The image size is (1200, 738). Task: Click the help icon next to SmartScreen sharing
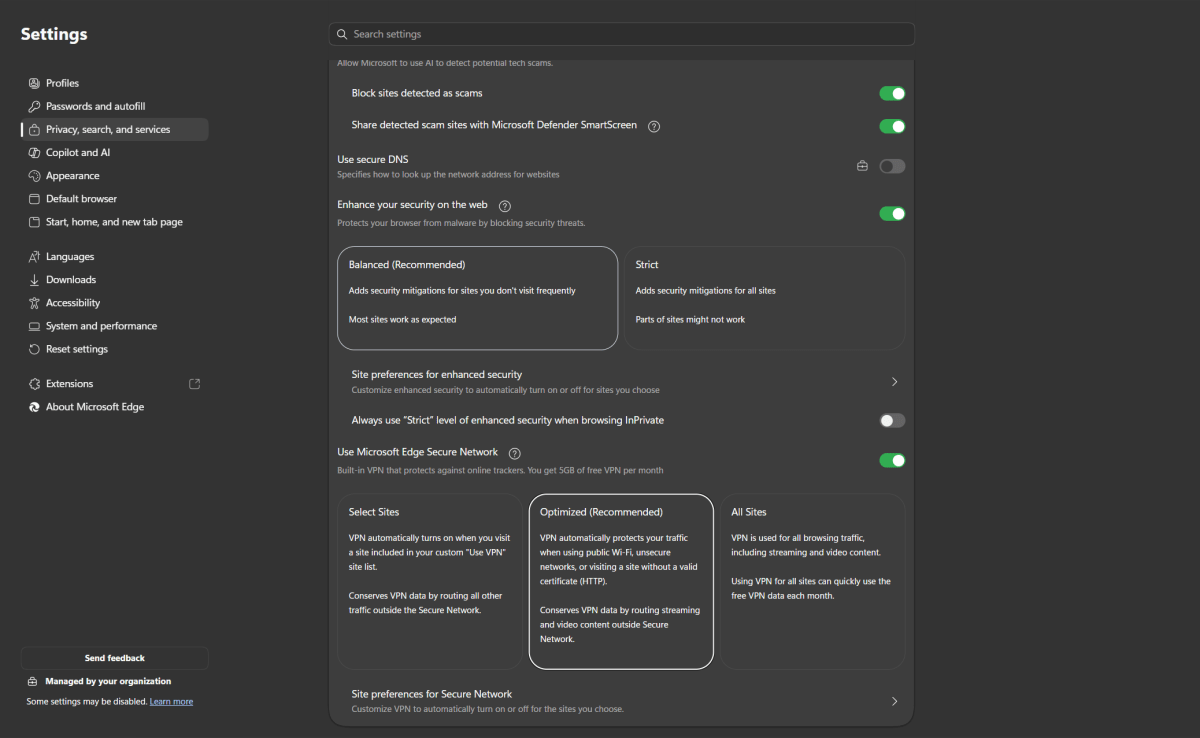pos(654,126)
